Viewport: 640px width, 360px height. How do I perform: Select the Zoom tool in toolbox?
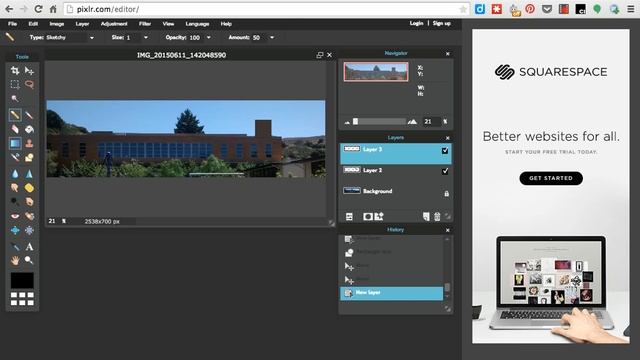[29, 260]
